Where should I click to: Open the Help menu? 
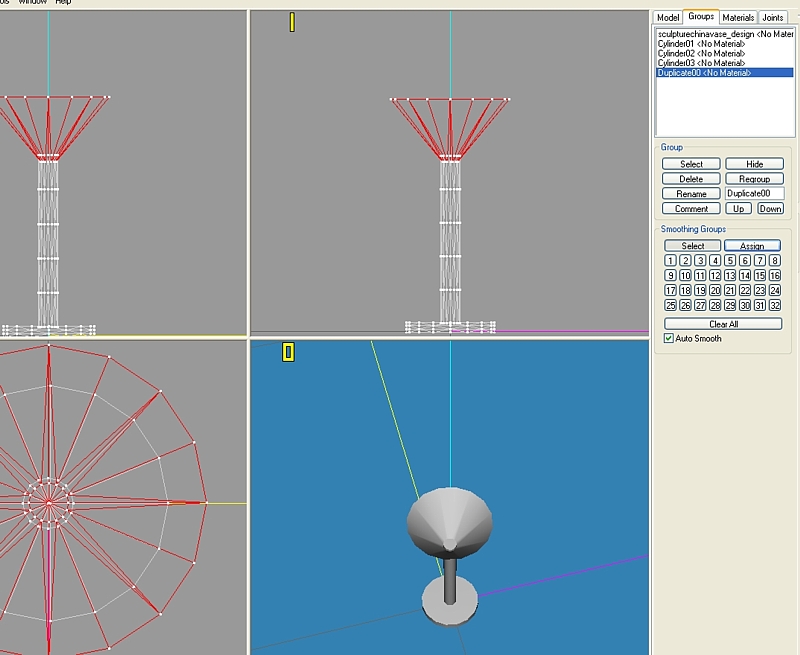click(x=63, y=3)
